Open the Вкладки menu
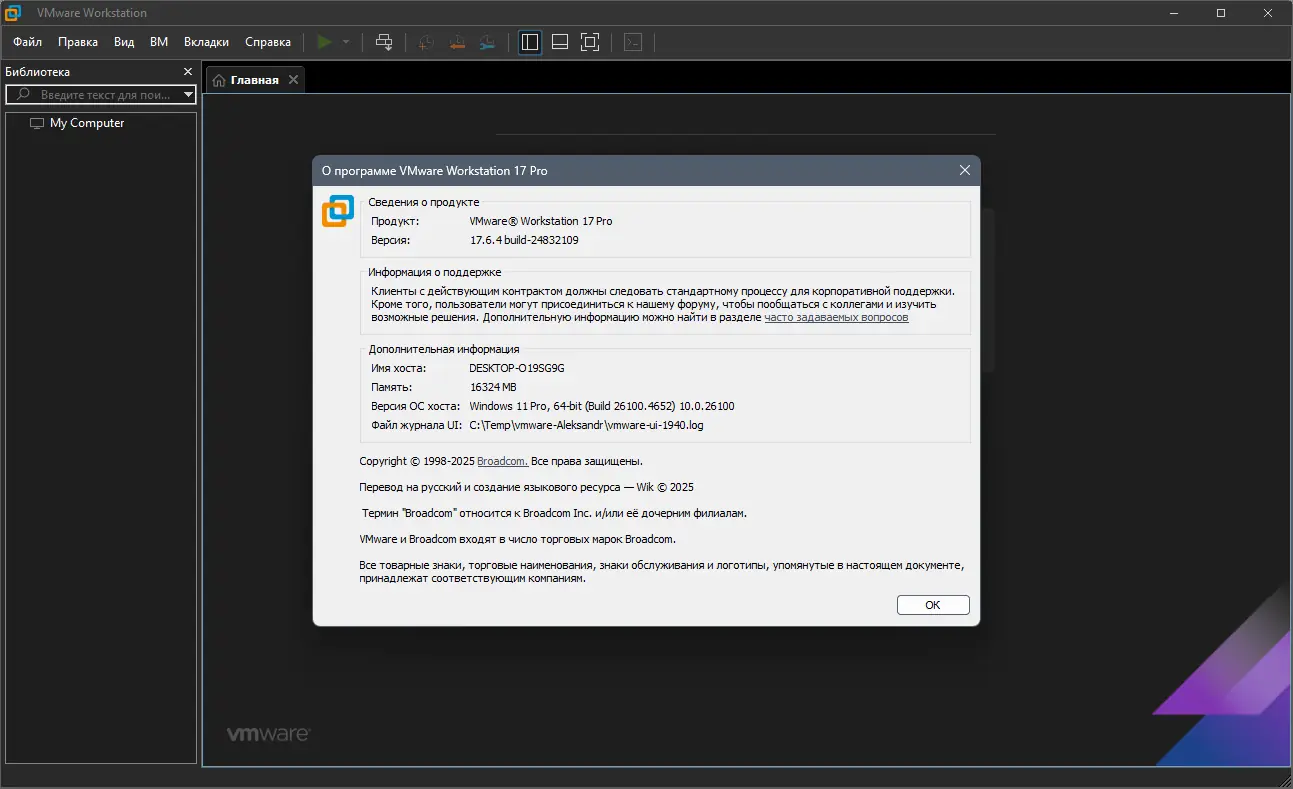Screen dimensions: 1293x789 tap(207, 42)
